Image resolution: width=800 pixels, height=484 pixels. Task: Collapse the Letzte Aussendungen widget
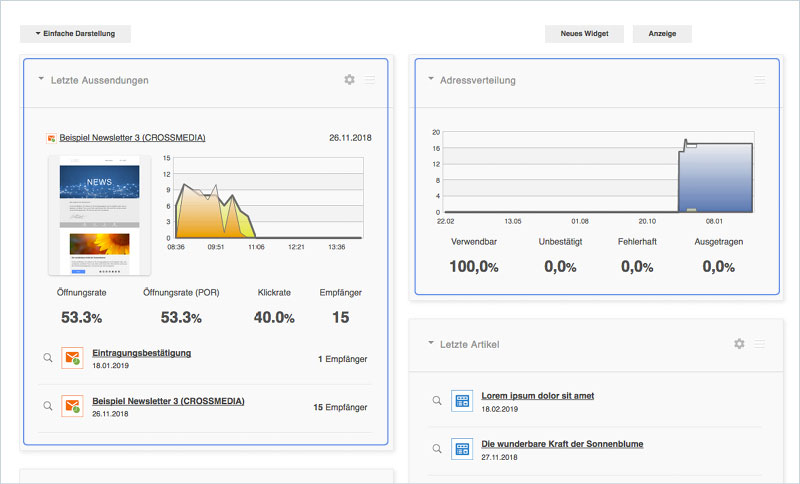pos(41,79)
